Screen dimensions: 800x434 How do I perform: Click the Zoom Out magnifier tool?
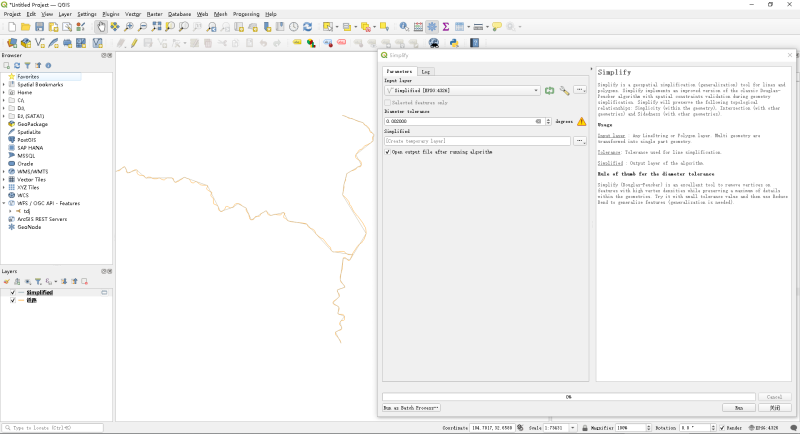(142, 27)
